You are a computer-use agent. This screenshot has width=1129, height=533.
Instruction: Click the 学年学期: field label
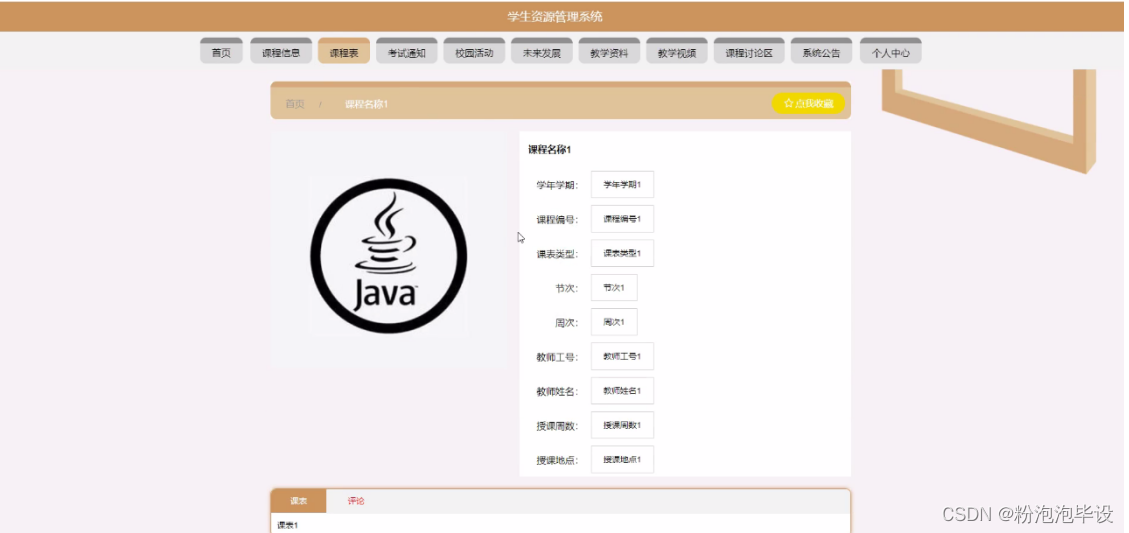(557, 185)
